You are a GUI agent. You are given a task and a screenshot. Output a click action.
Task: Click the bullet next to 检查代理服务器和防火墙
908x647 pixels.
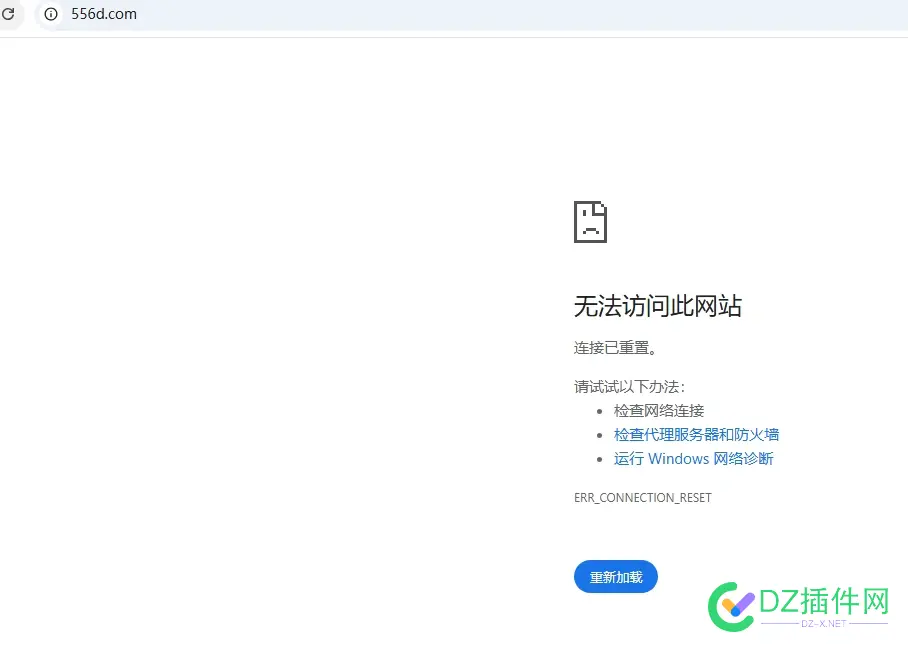[x=601, y=434]
